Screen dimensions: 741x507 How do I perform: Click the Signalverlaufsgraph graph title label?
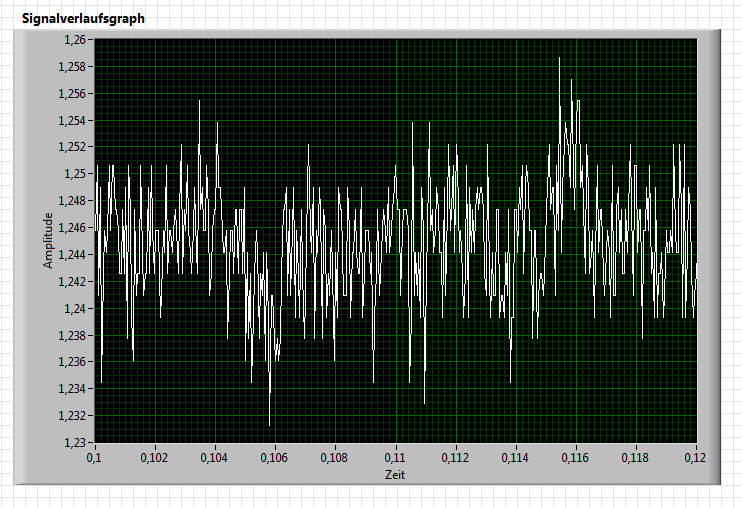83,19
